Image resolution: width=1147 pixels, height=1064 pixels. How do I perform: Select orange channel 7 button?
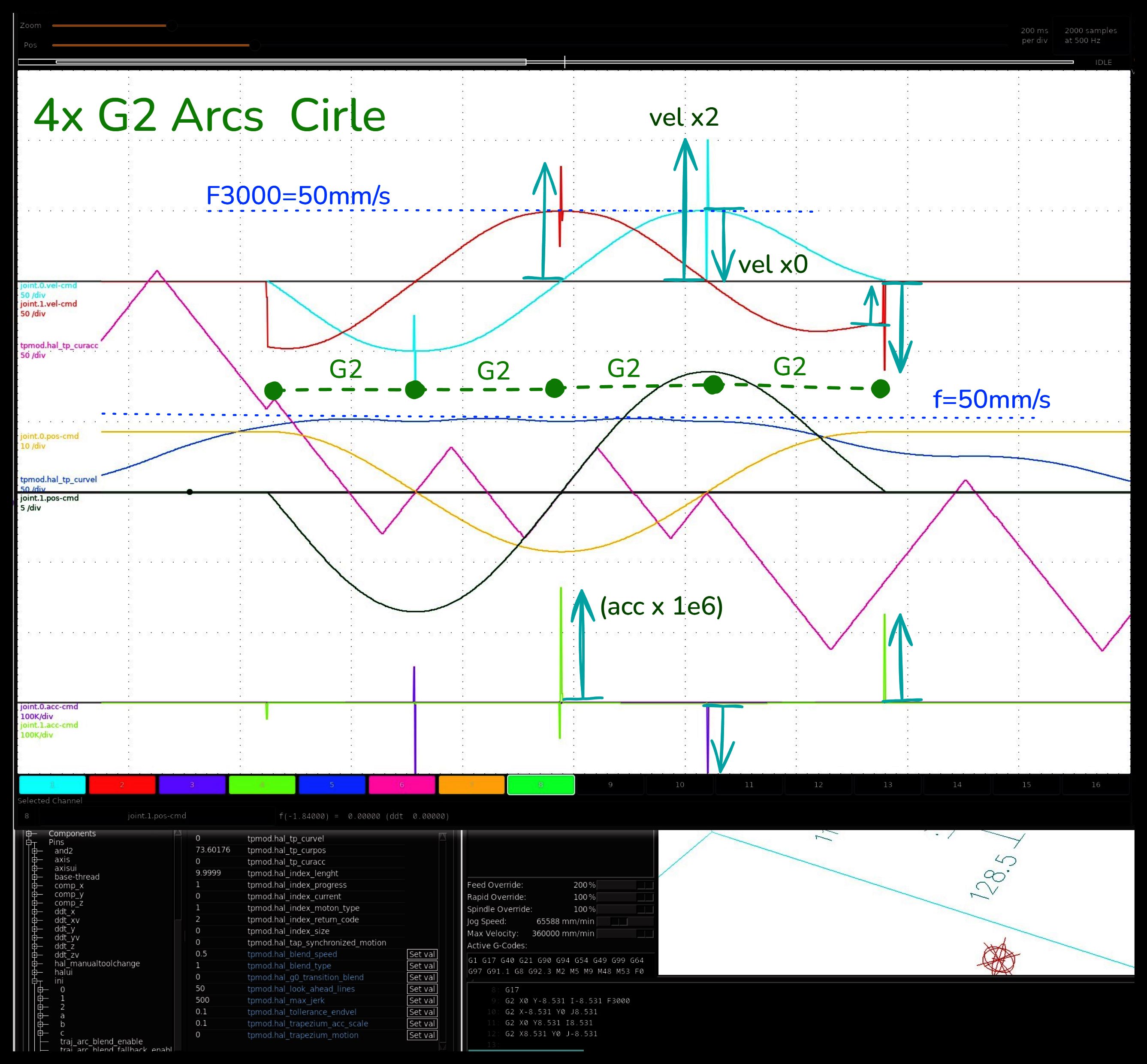pyautogui.click(x=471, y=785)
